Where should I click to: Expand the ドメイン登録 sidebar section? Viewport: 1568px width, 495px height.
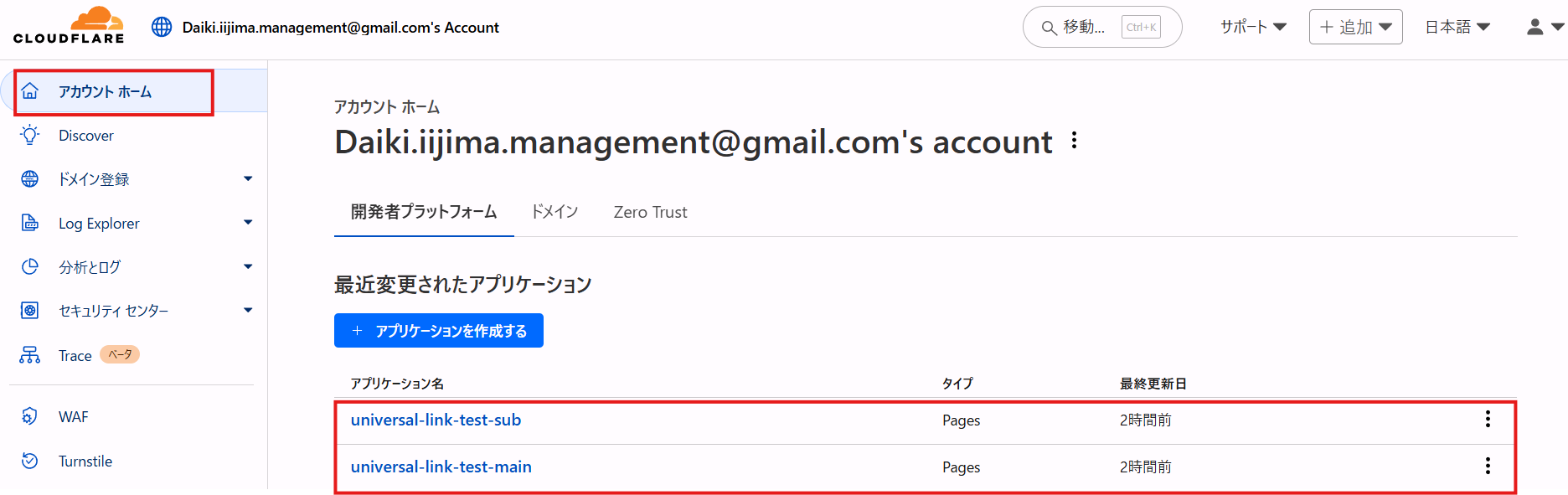(x=248, y=178)
